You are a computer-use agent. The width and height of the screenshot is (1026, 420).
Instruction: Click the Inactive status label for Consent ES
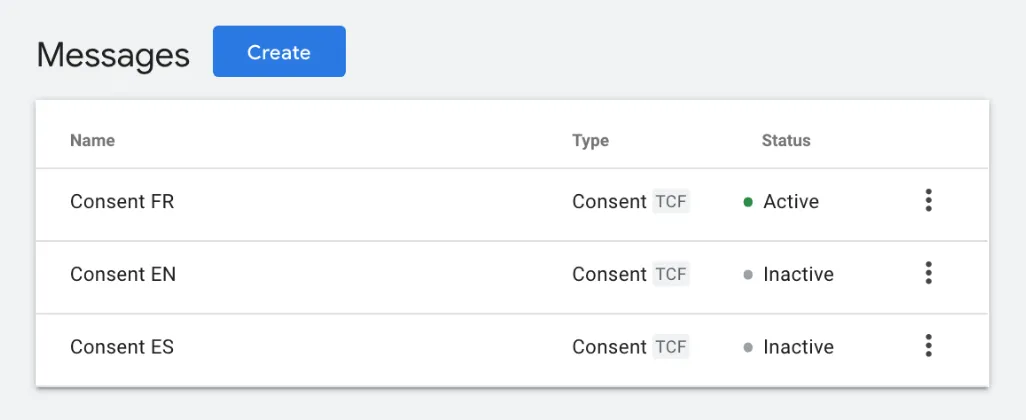(798, 347)
